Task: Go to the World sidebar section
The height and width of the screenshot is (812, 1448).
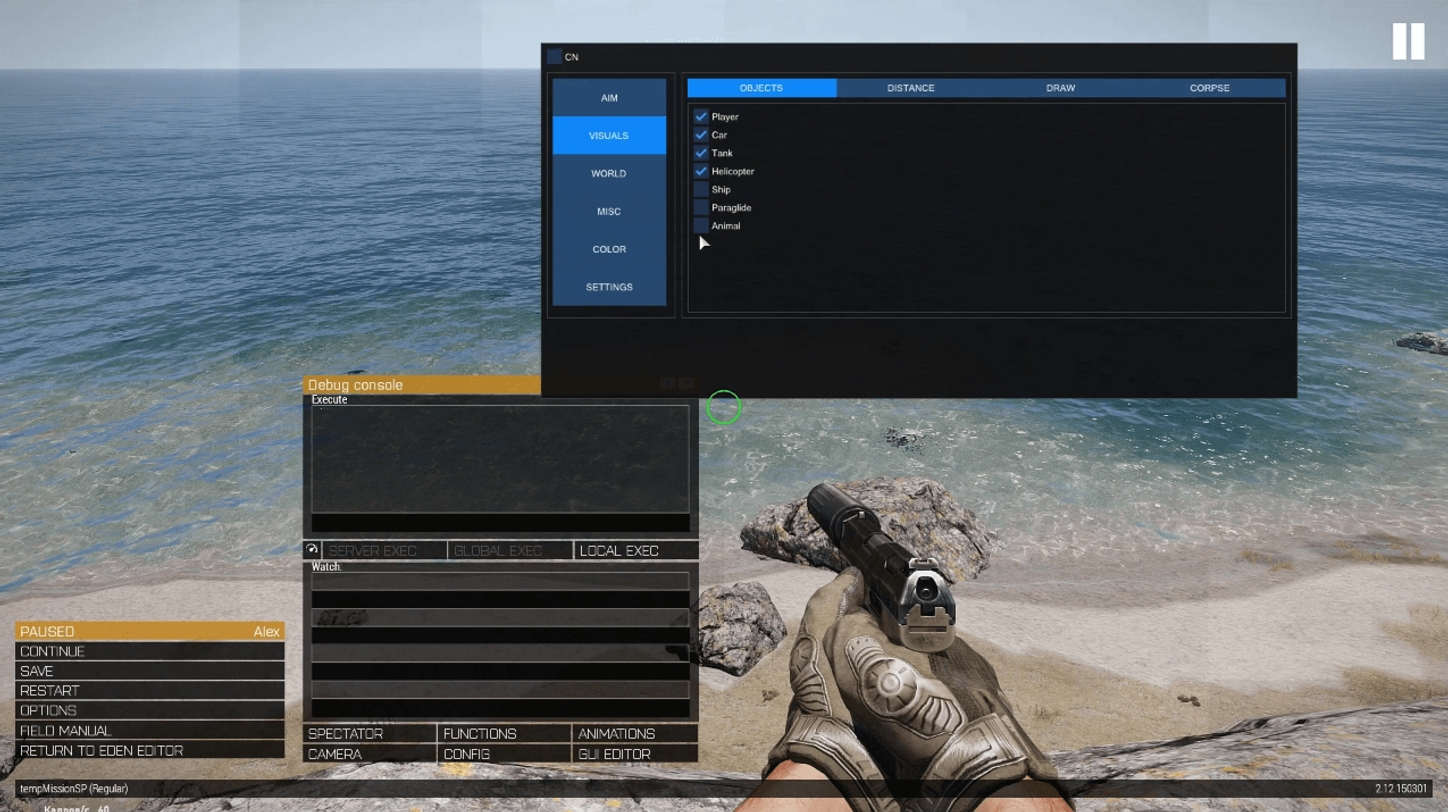Action: point(609,174)
